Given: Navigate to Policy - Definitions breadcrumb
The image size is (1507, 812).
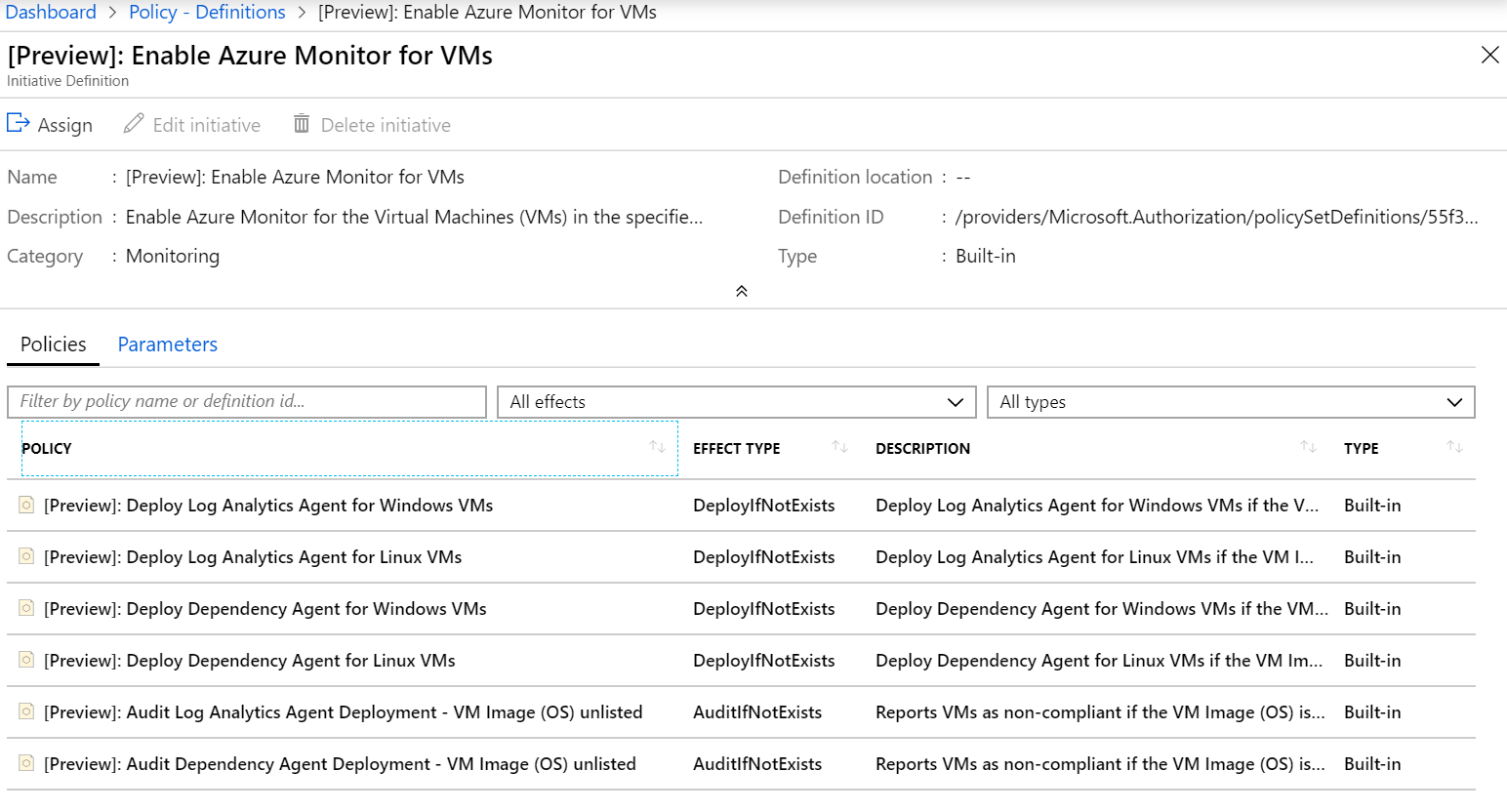Looking at the screenshot, I should tap(207, 13).
